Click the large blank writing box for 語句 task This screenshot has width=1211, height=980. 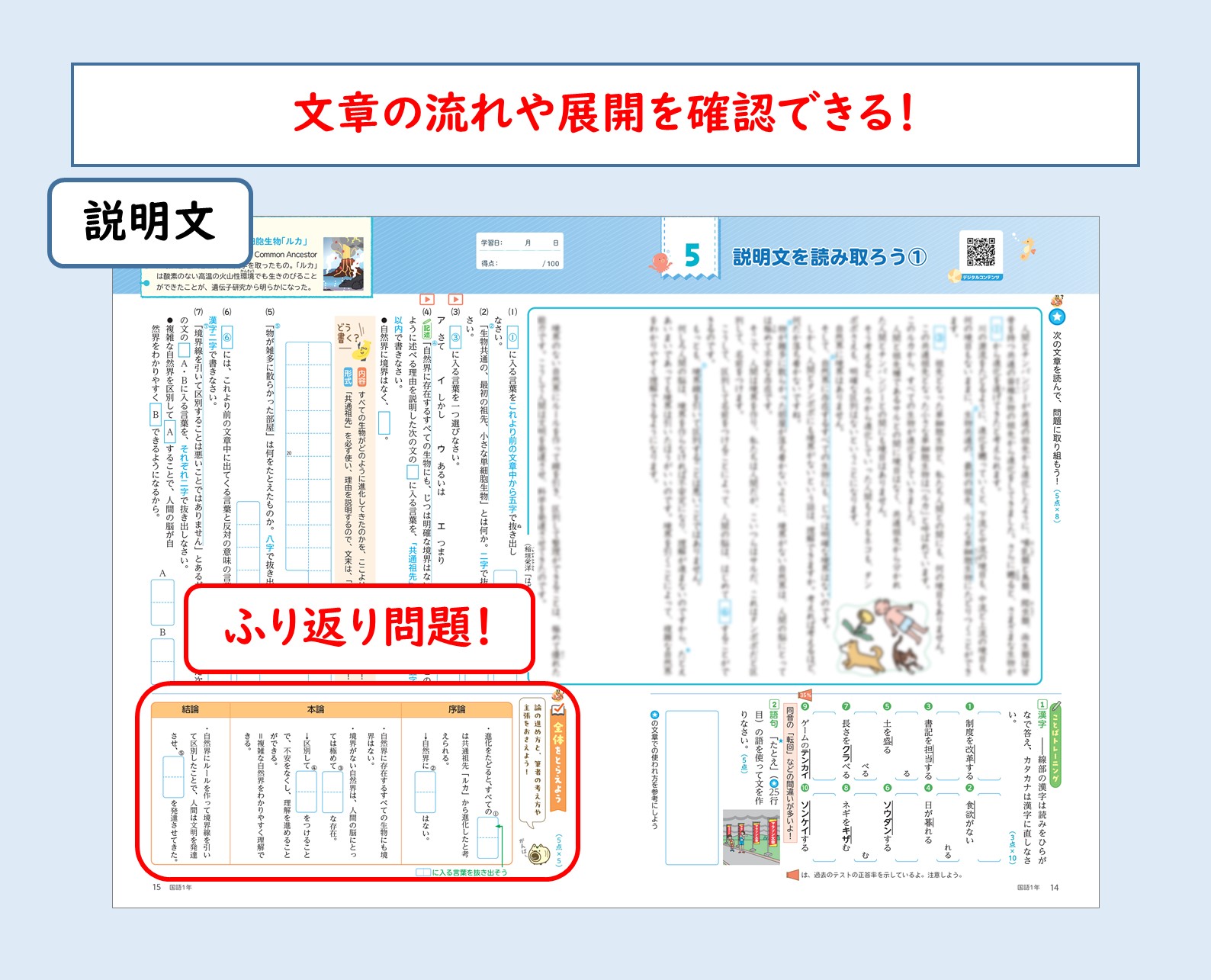point(692,787)
